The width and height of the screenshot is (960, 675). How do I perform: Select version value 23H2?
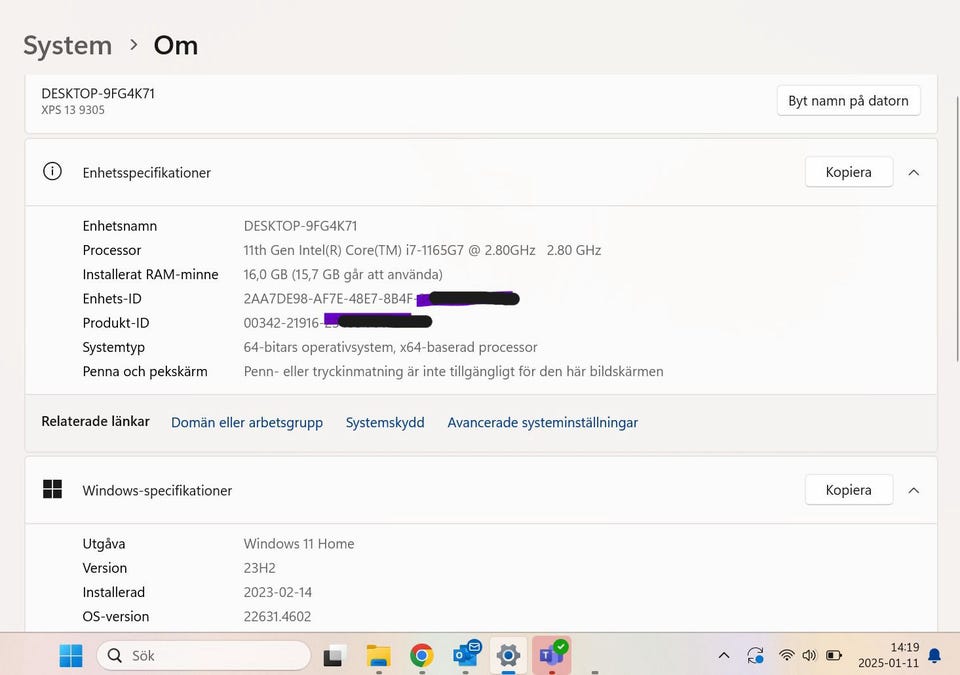click(260, 568)
